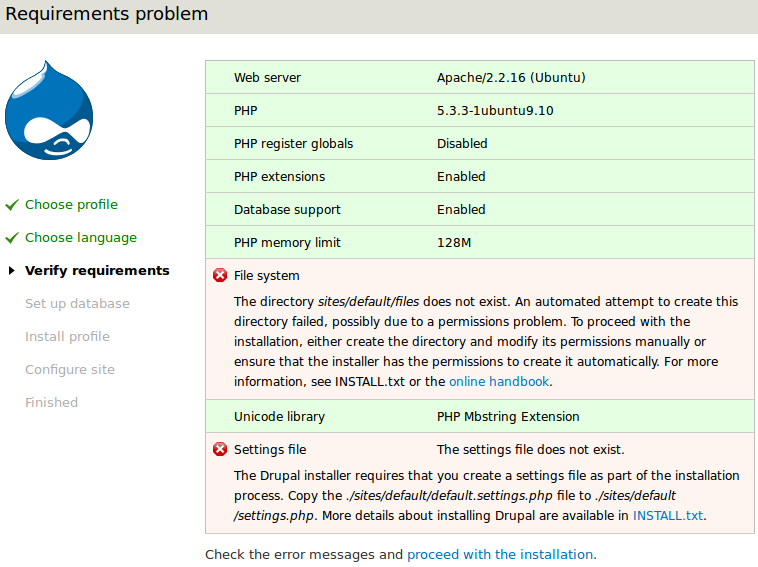Click the Web server row

tap(480, 78)
